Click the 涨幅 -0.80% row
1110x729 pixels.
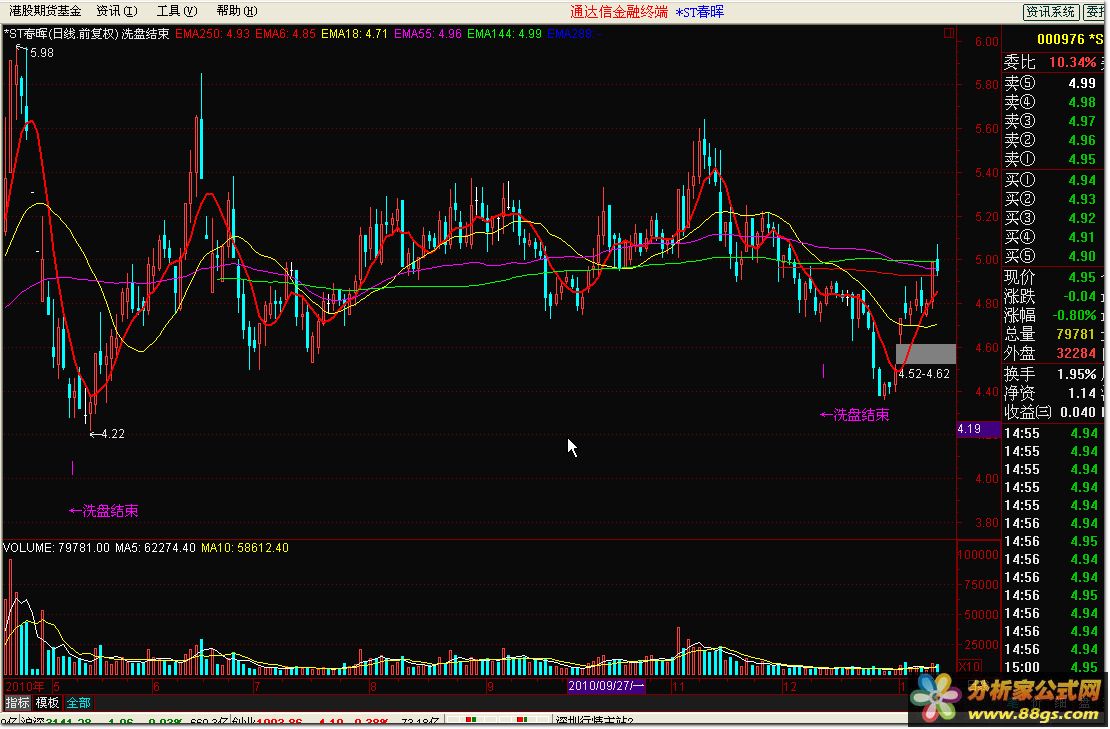tap(1053, 315)
